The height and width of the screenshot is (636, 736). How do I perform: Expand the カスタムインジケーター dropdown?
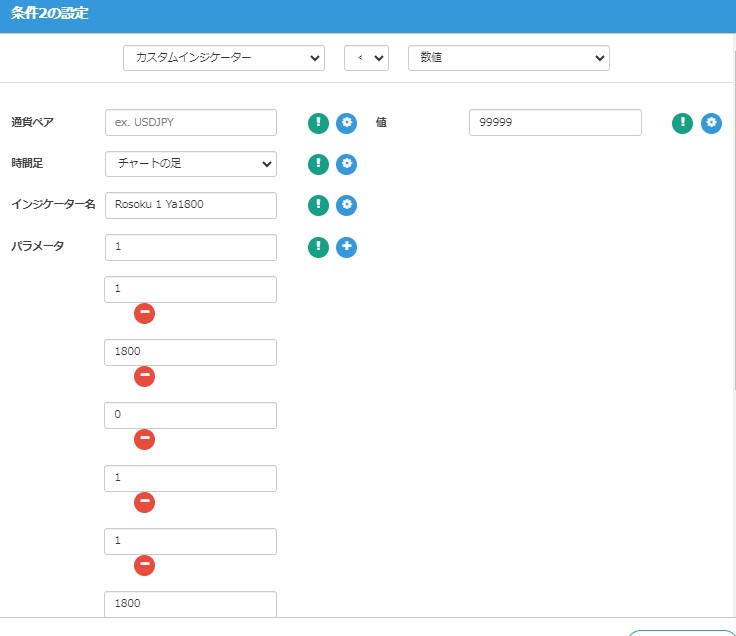[223, 58]
